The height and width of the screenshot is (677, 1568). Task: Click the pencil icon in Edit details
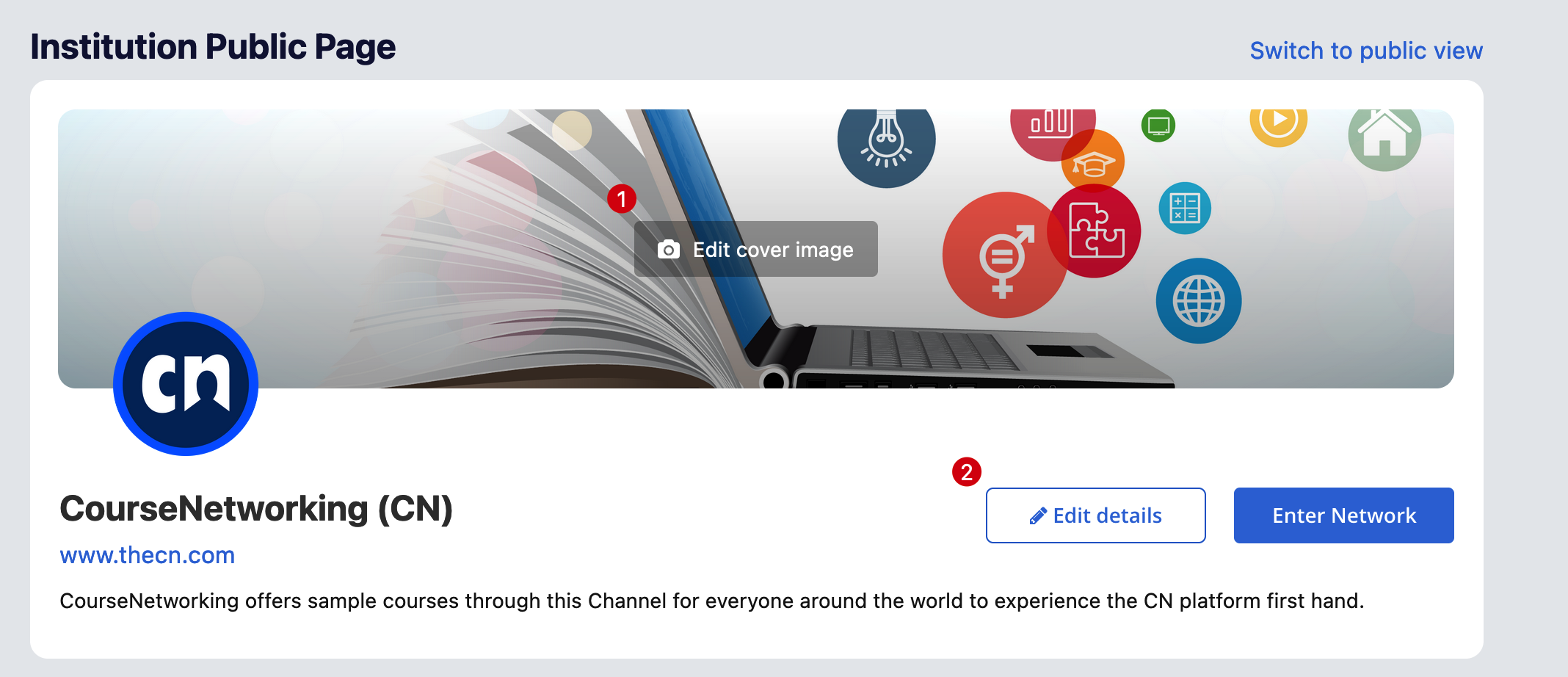[x=1038, y=516]
